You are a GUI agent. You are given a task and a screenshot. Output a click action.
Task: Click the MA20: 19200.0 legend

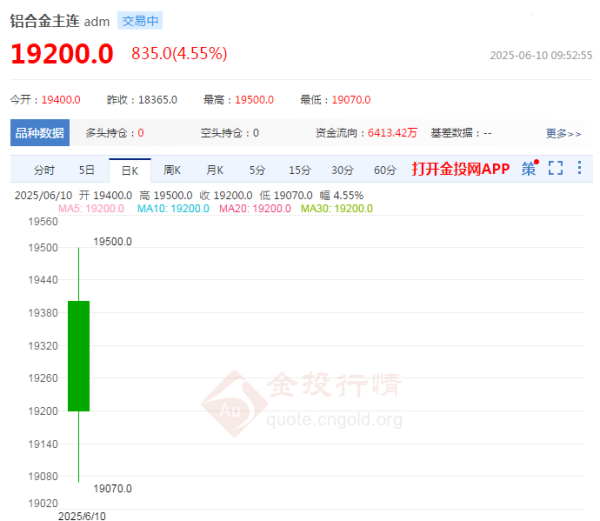pos(255,208)
